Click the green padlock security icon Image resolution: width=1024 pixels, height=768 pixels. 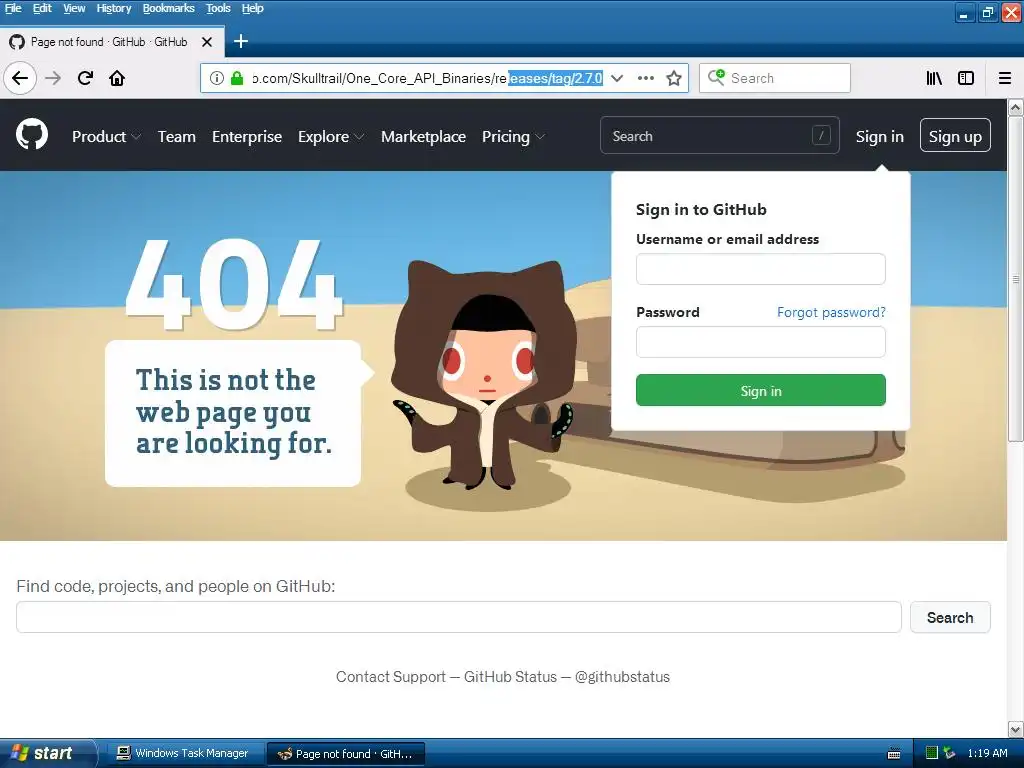(237, 78)
